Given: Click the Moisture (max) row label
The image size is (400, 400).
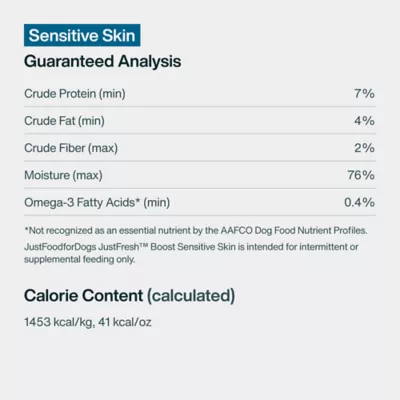Looking at the screenshot, I should 63,175.
